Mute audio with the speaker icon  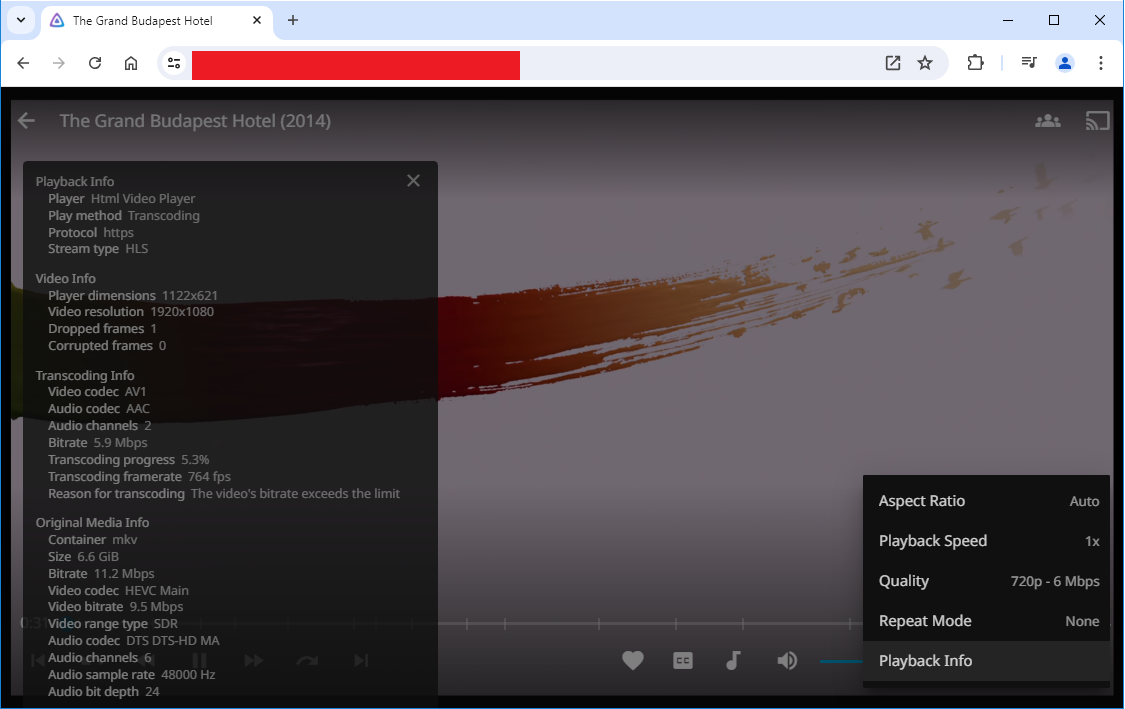(787, 660)
